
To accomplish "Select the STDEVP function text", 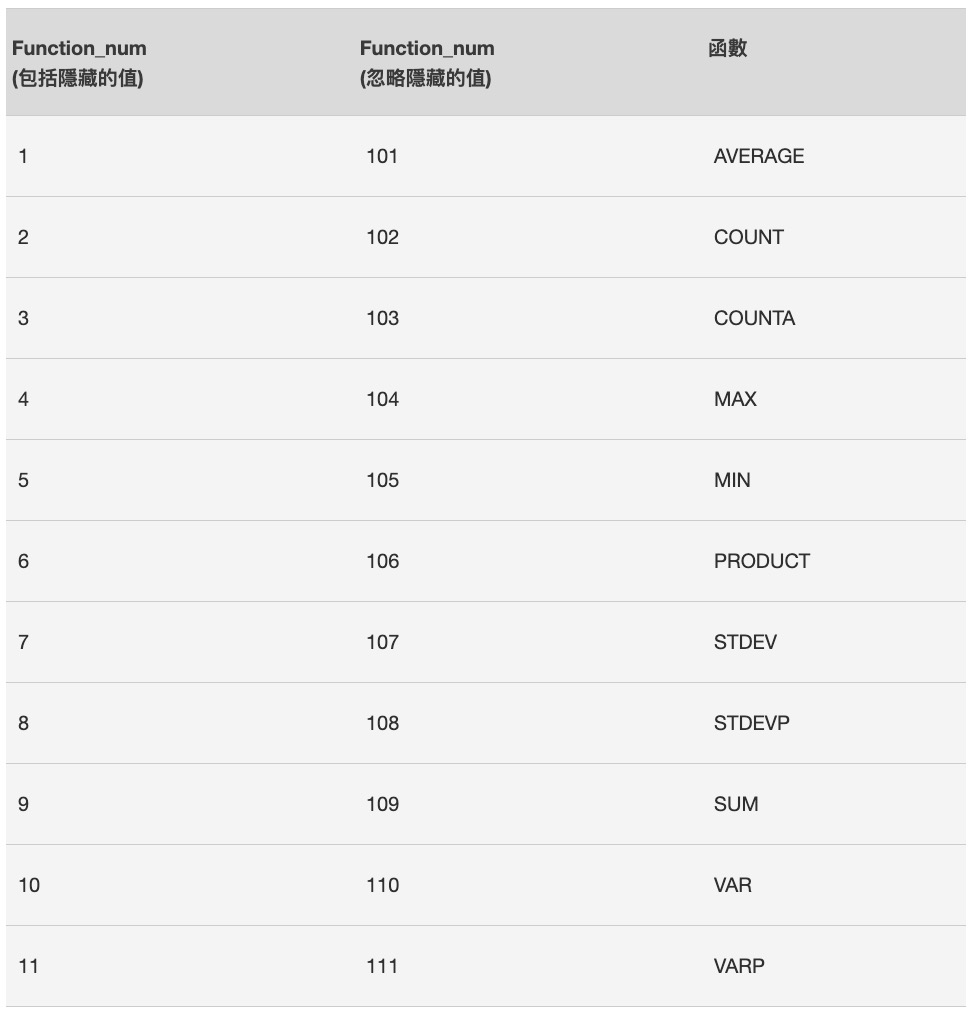I will (x=751, y=723).
